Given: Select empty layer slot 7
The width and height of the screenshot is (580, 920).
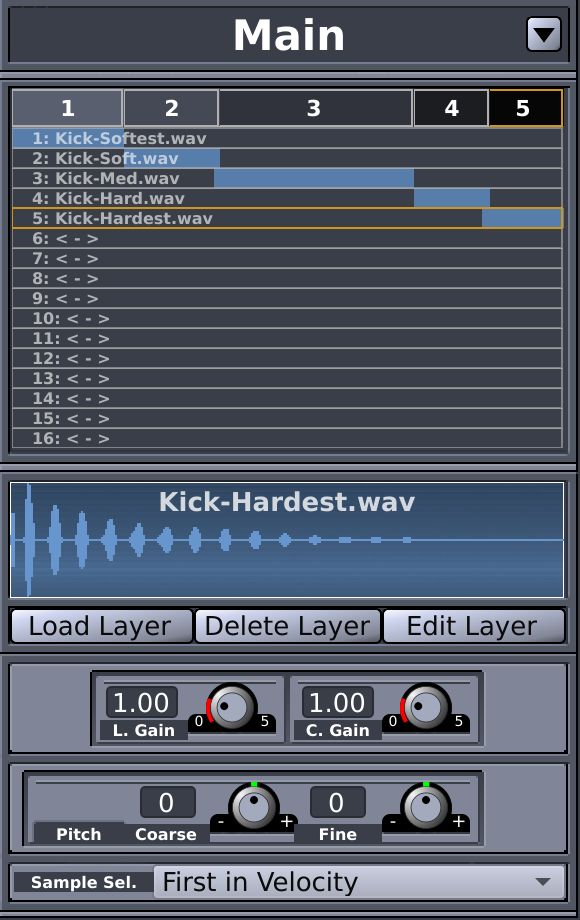Looking at the screenshot, I should pyautogui.click(x=287, y=259).
